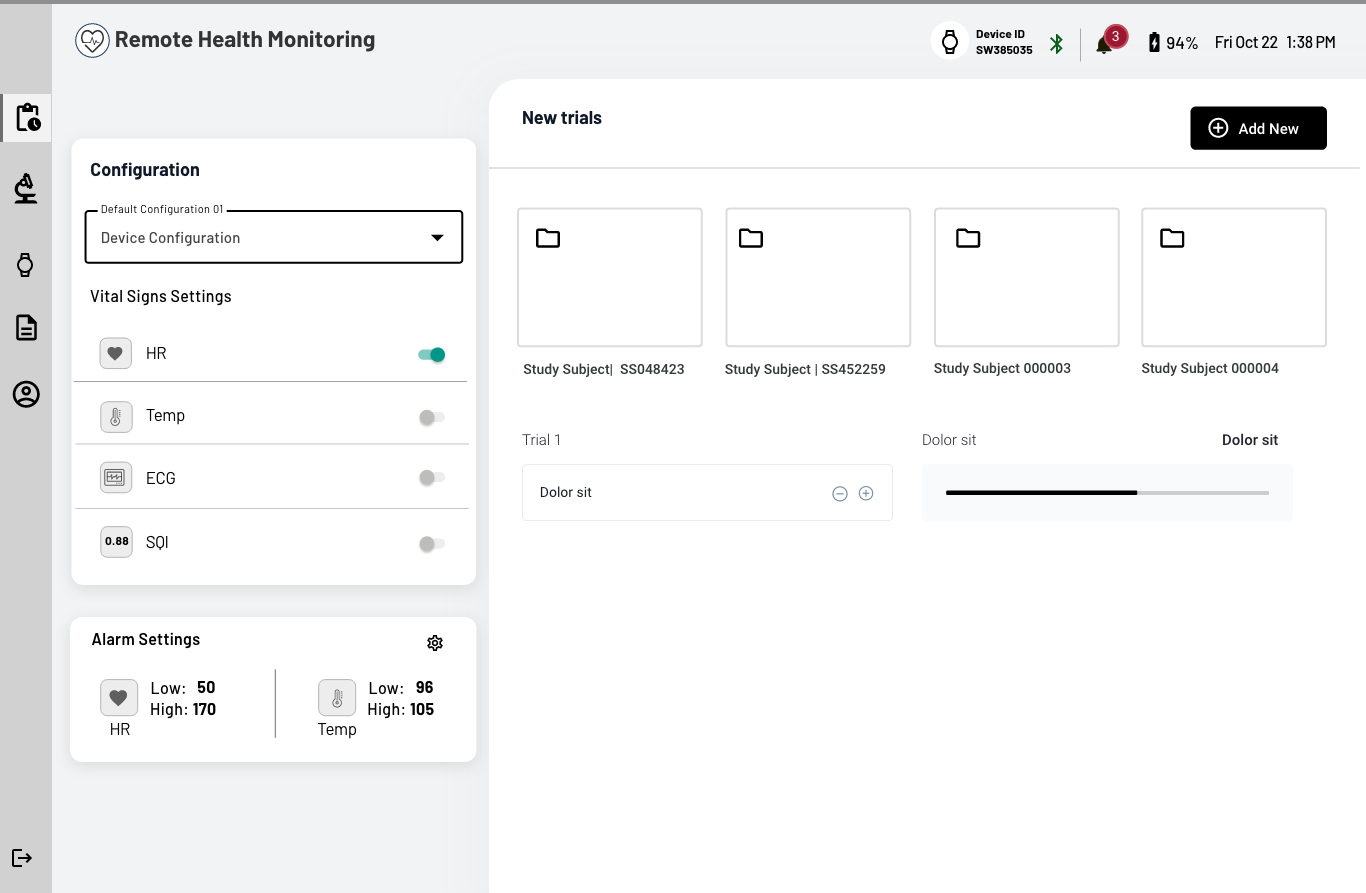The height and width of the screenshot is (893, 1366).
Task: Click Temp High value 105
Action: tap(422, 710)
